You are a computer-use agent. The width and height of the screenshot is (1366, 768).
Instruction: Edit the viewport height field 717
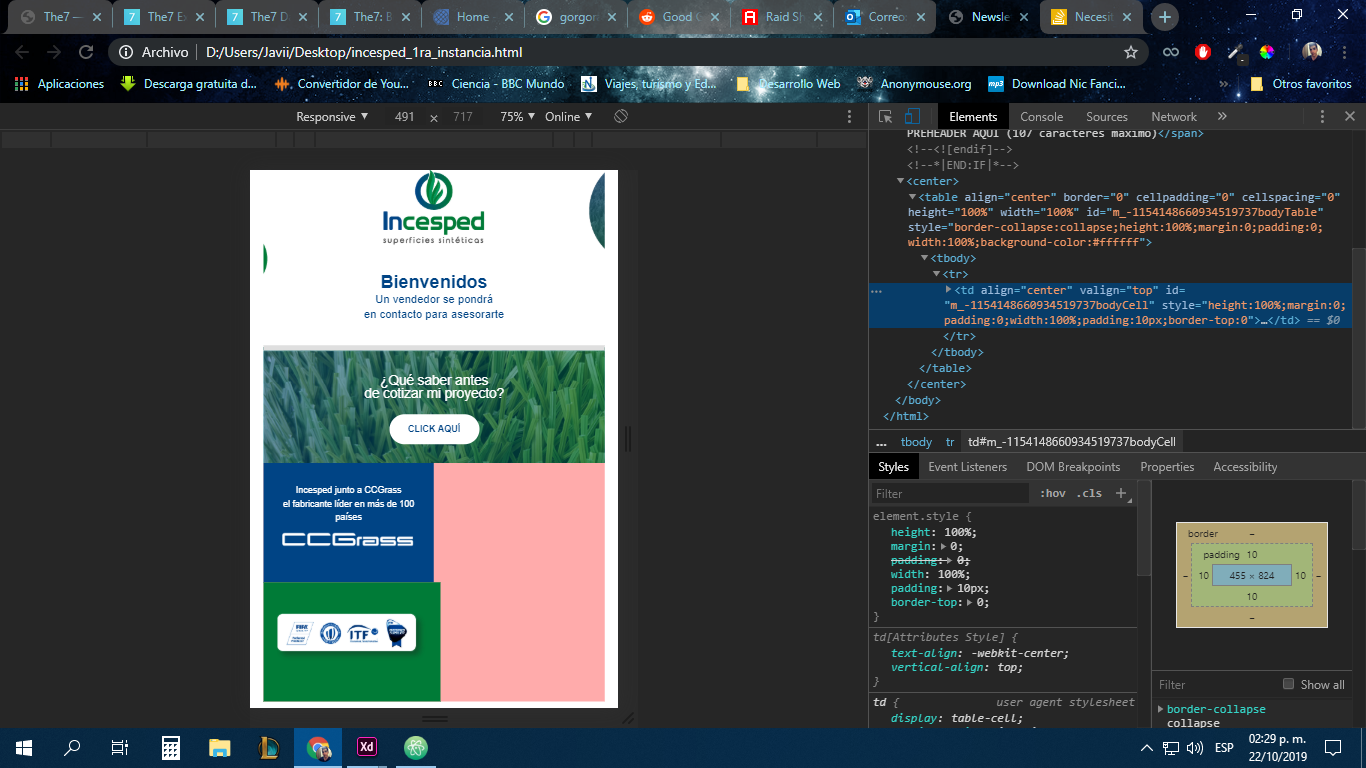462,117
